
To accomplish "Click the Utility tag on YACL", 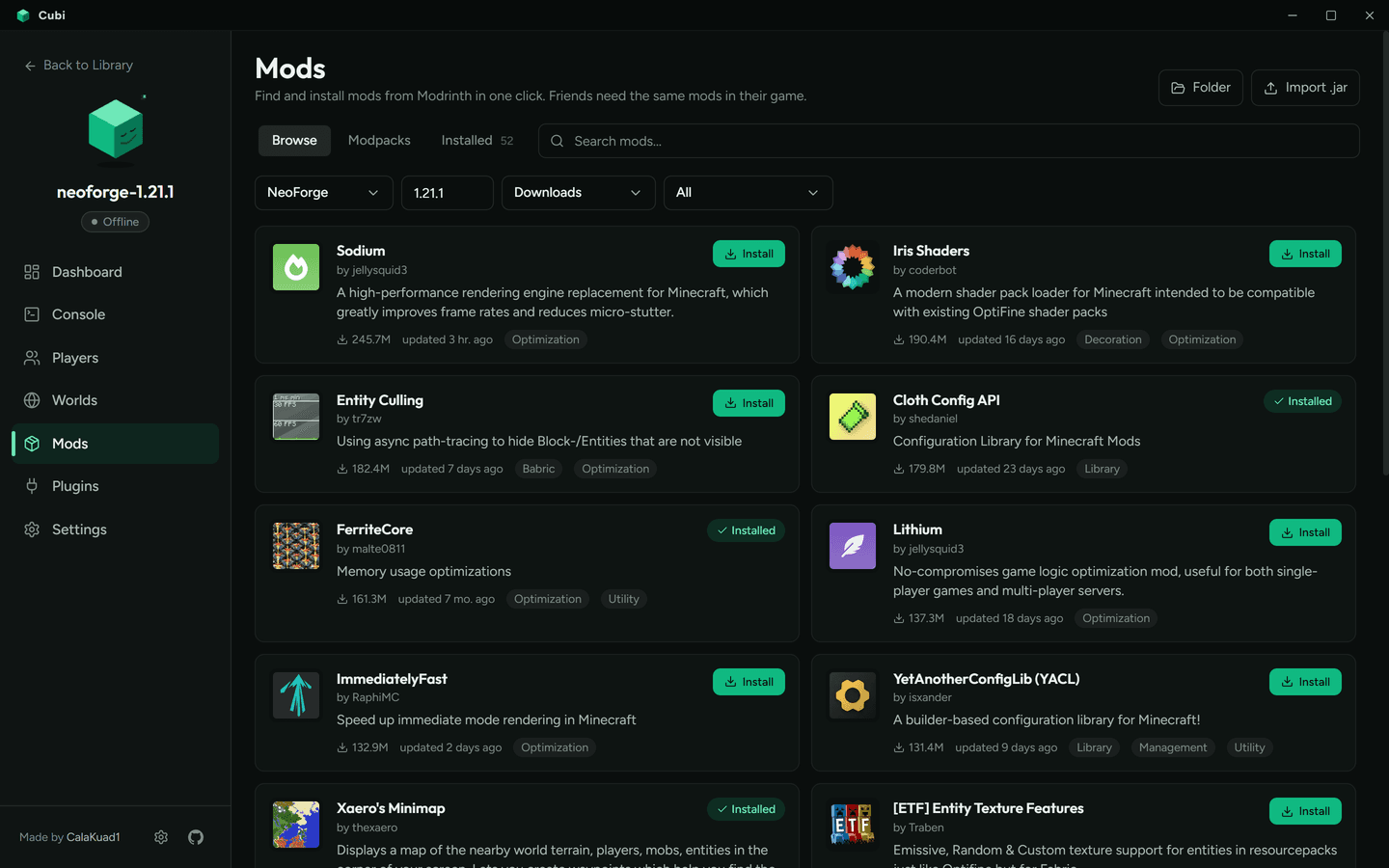I will click(1249, 747).
